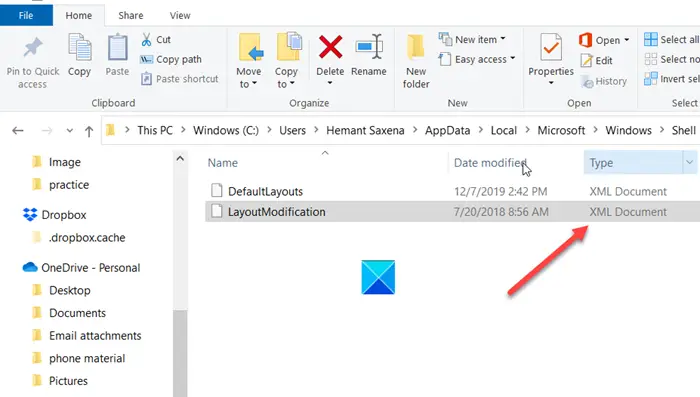Open the Properties icon with checkmark
Viewport: 700px width, 397px height.
click(x=551, y=47)
